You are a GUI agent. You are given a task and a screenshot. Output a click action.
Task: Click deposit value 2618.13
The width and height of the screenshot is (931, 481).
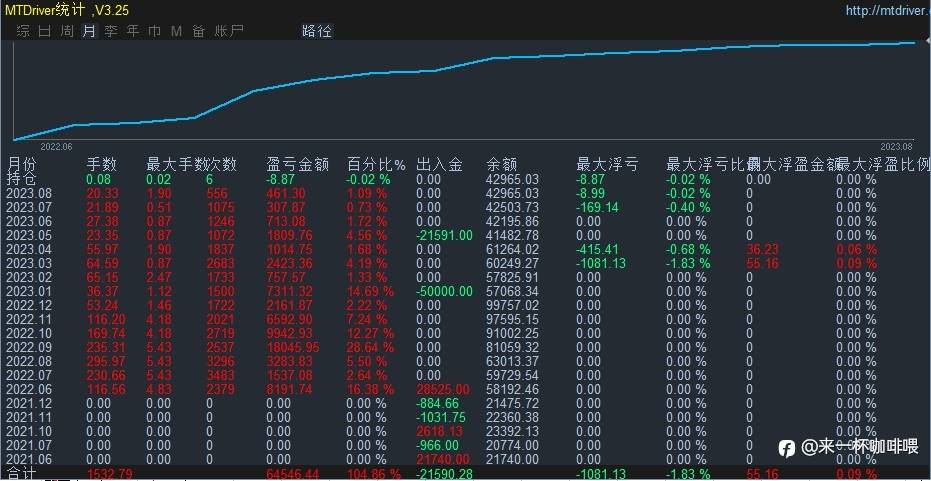(x=439, y=431)
